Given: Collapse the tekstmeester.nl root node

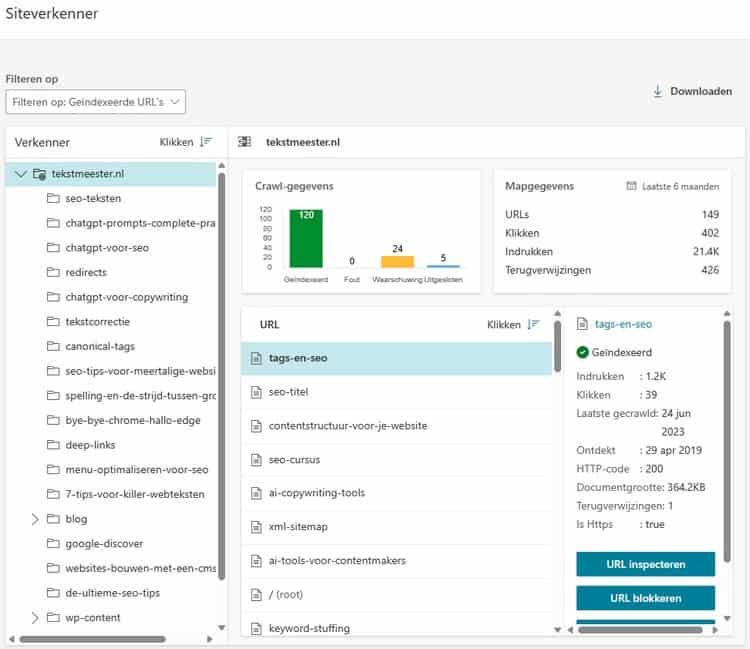Looking at the screenshot, I should coord(20,174).
